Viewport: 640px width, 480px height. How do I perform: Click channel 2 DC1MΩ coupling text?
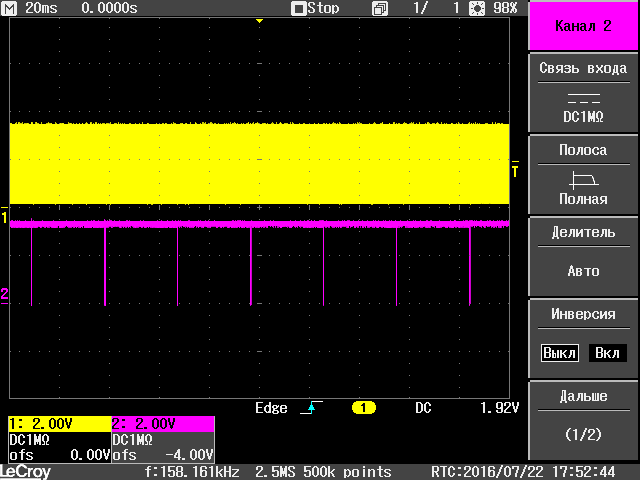[x=132, y=440]
